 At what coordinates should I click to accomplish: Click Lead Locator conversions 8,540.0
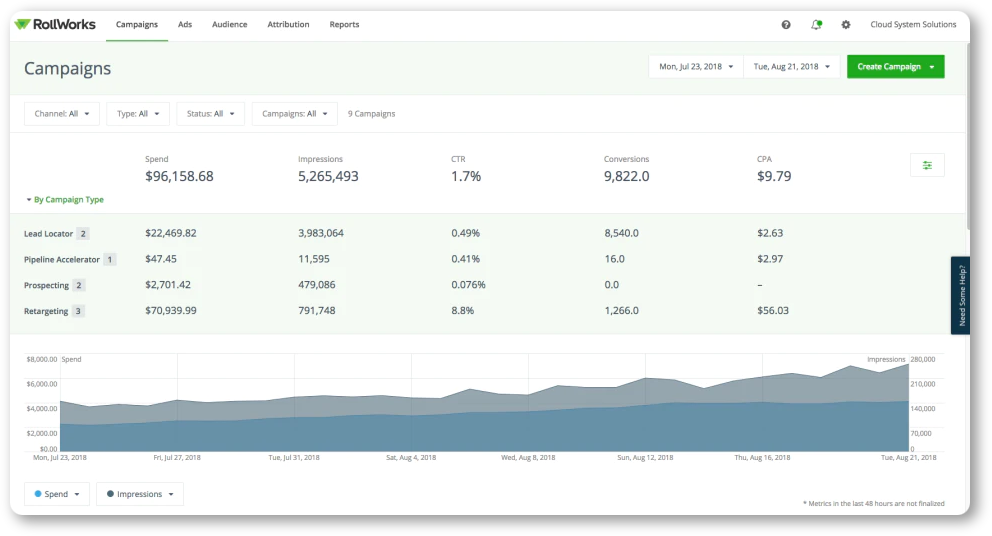click(x=621, y=233)
